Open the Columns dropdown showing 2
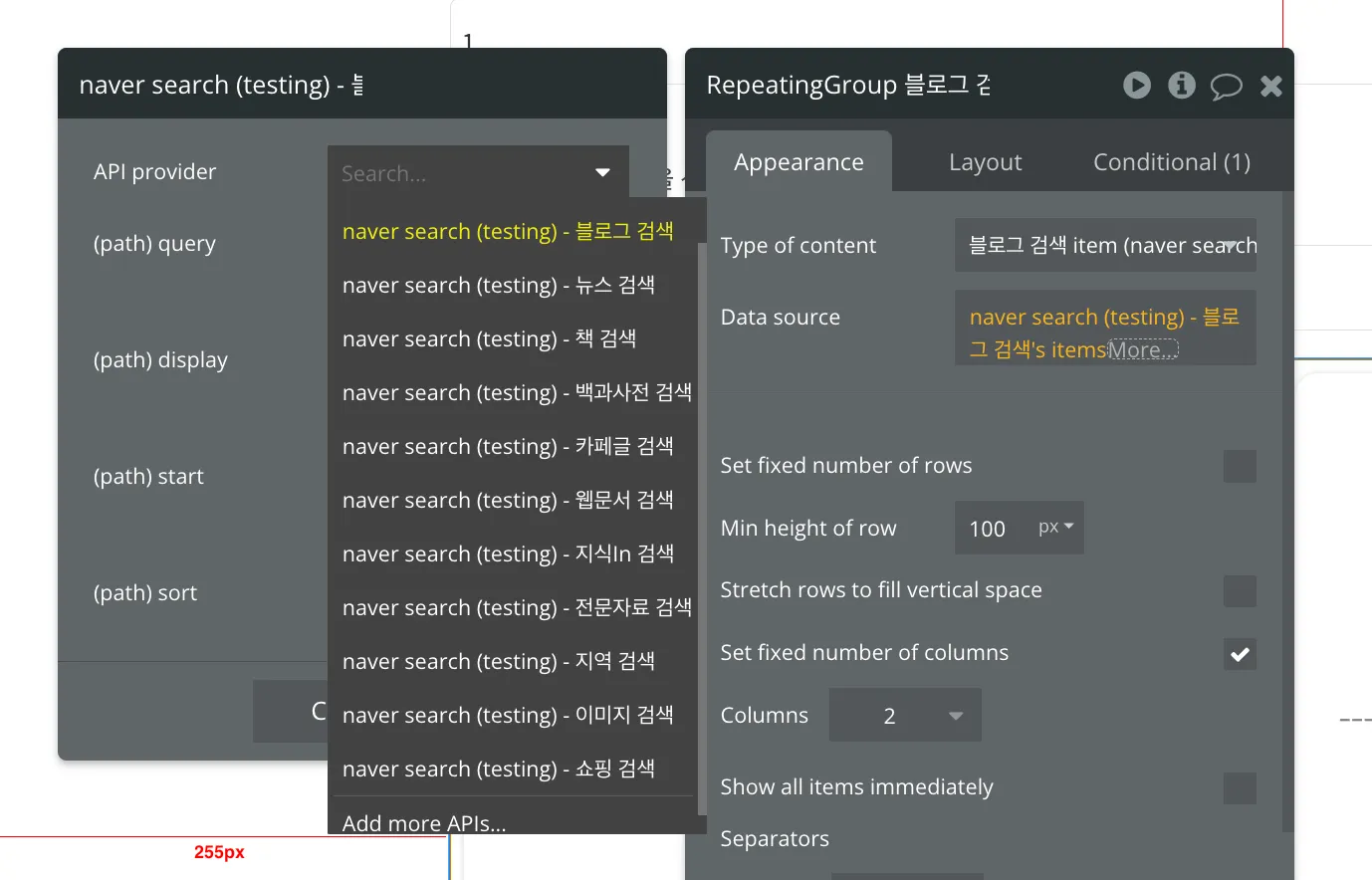The width and height of the screenshot is (1372, 880). pos(905,715)
